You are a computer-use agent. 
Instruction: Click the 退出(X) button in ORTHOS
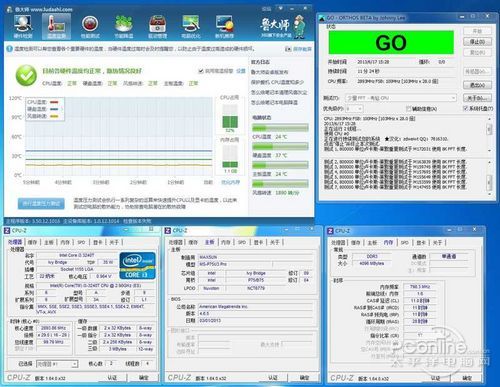coord(477,85)
